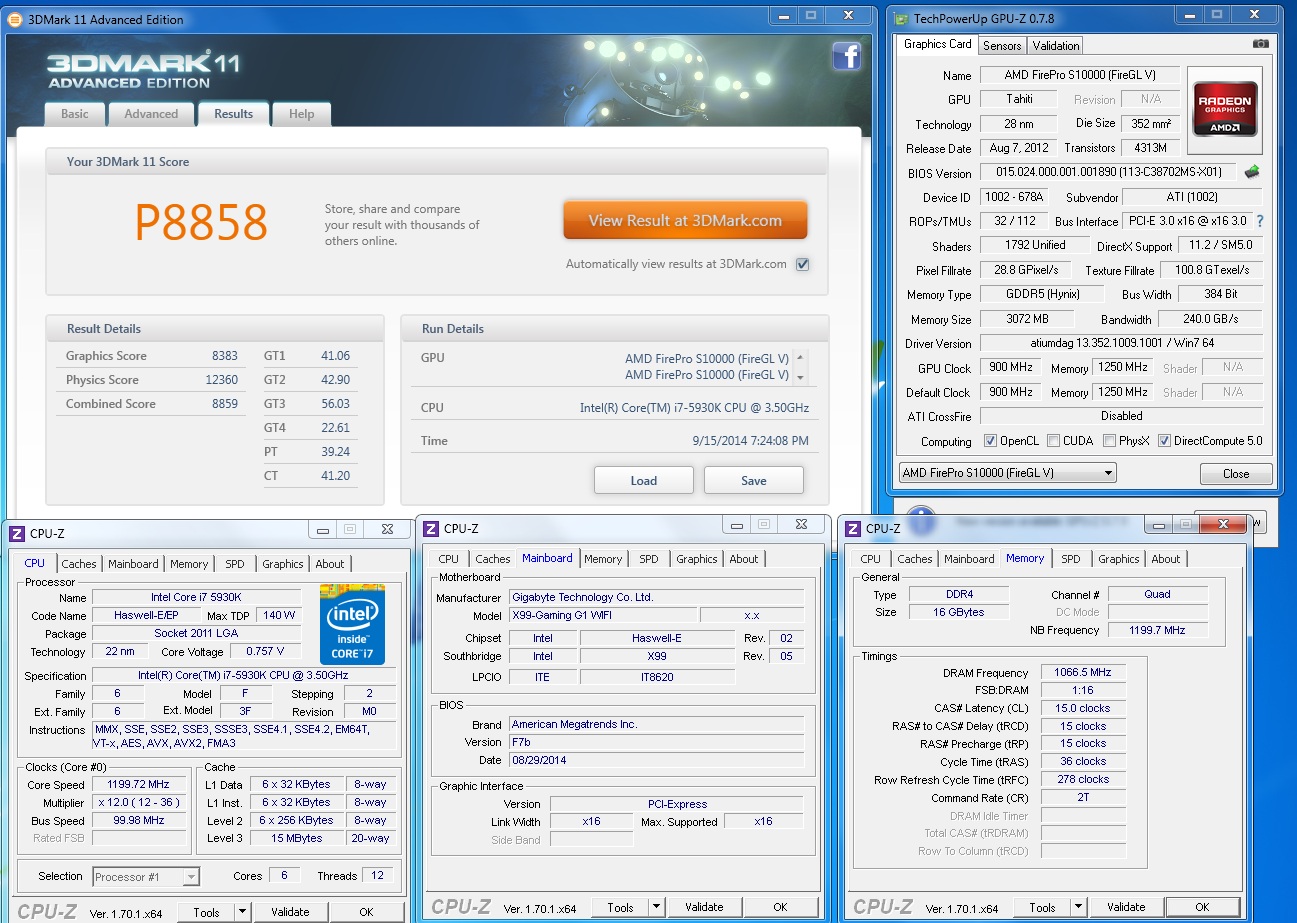
Task: Click OK in the Memory CPU-Z window
Action: pyautogui.click(x=1202, y=907)
